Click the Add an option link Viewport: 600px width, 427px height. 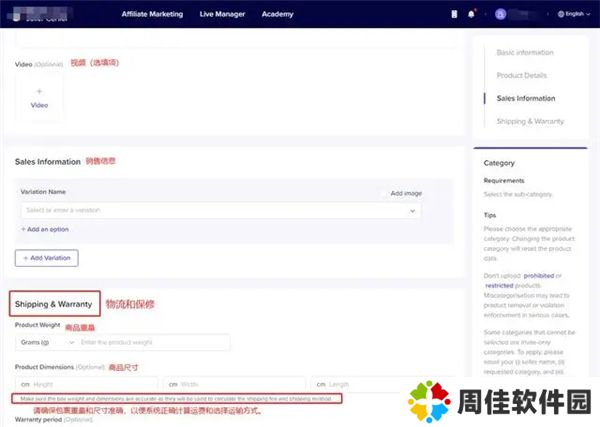tap(47, 229)
